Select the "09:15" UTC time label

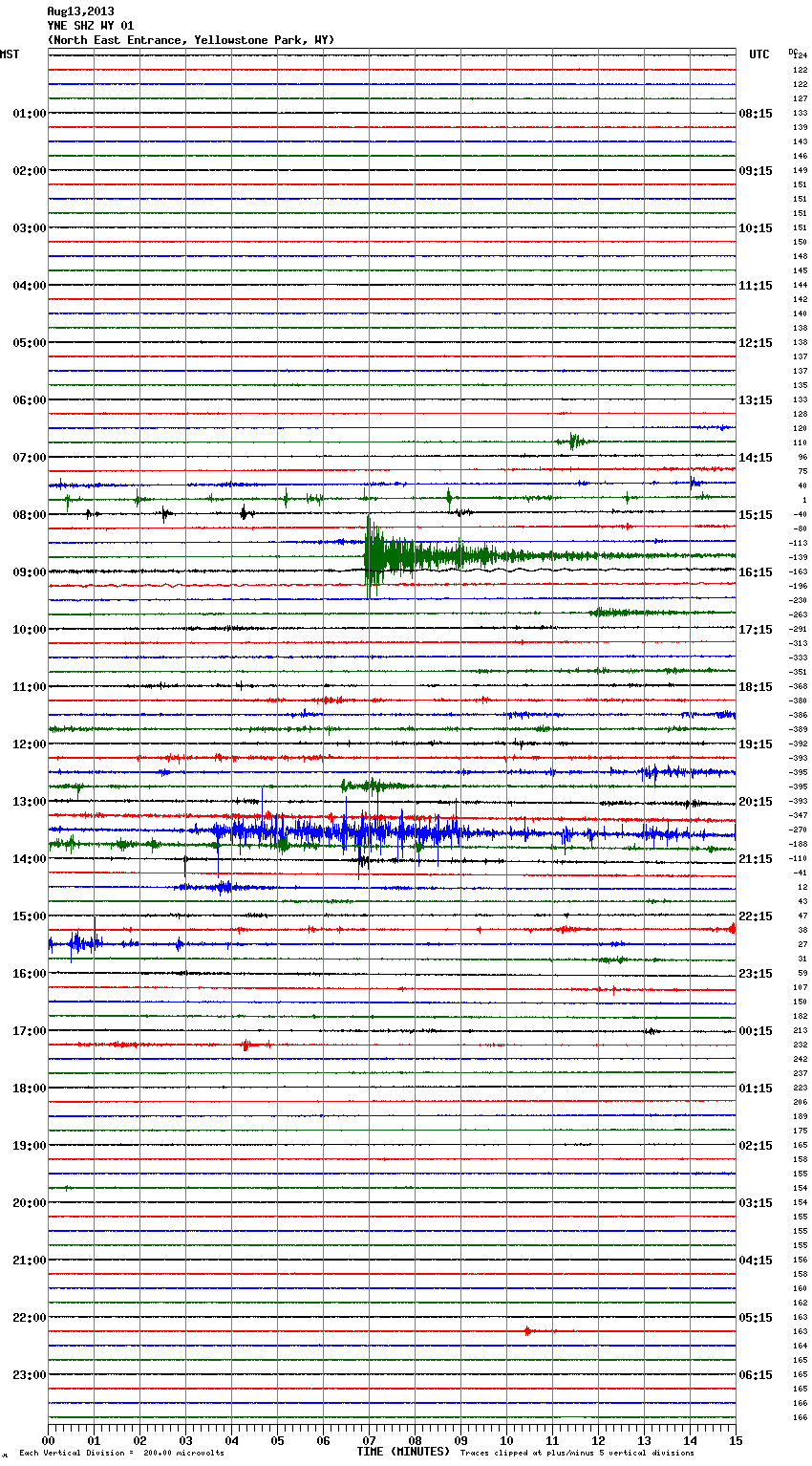756,171
